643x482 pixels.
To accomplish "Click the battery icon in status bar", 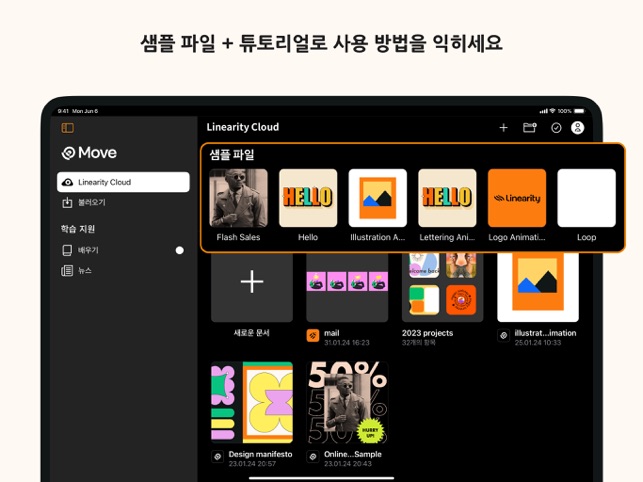I will (x=579, y=111).
